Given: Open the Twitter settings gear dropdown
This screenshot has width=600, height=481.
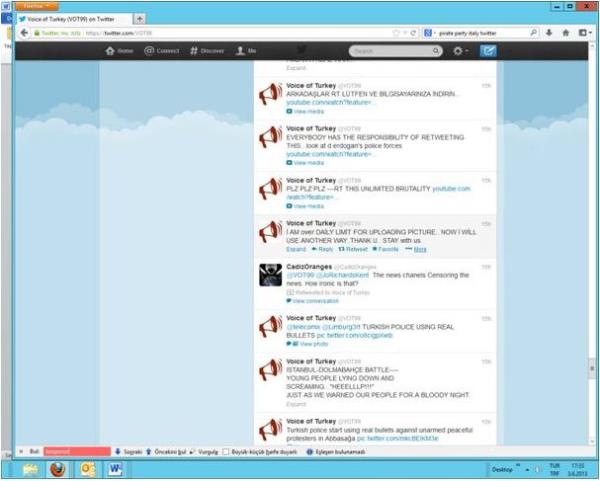Looking at the screenshot, I should (460, 51).
